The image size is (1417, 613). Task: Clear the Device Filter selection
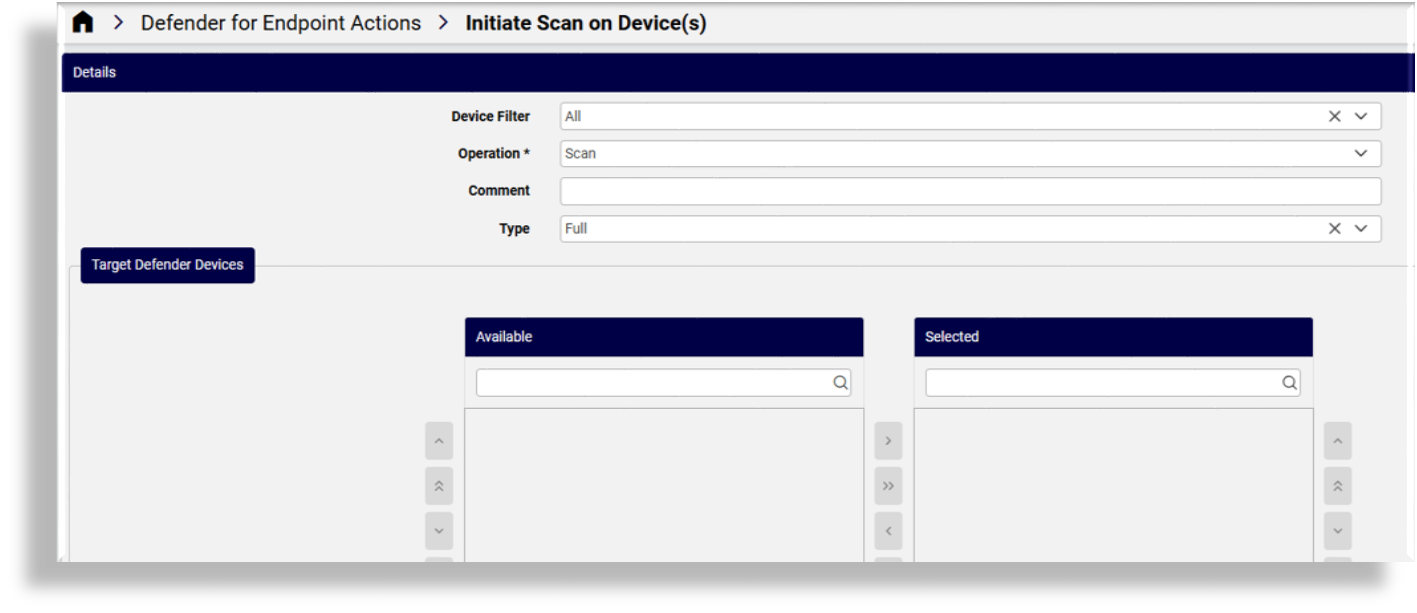[1334, 116]
